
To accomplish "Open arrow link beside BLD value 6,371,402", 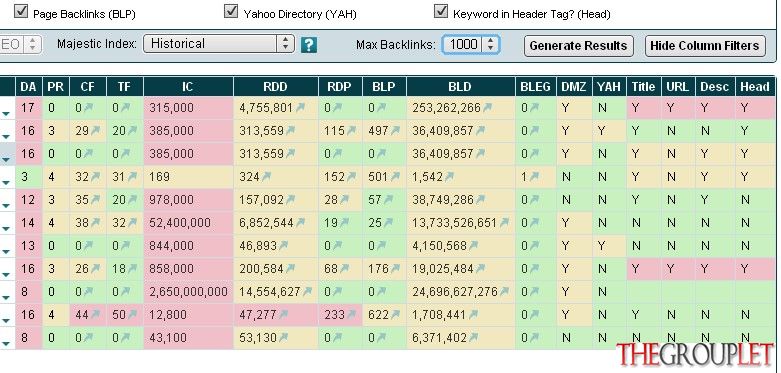I will pos(473,338).
